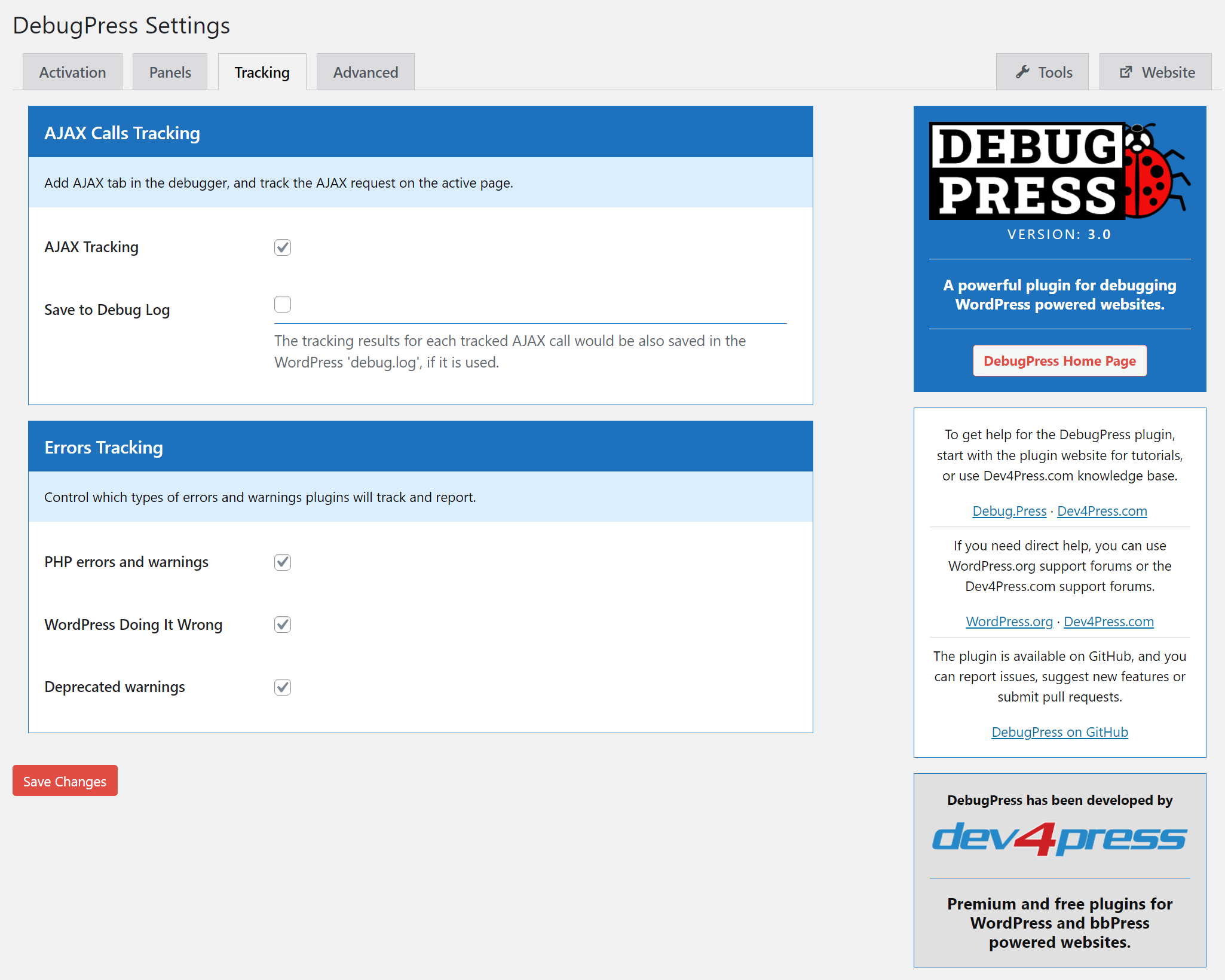
Task: Select the Tracking tab
Action: [x=262, y=72]
